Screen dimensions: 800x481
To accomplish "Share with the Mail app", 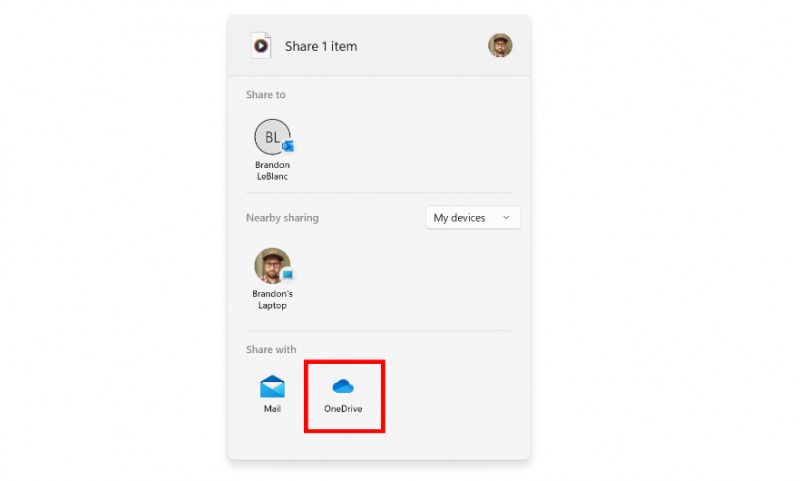I will [x=272, y=394].
